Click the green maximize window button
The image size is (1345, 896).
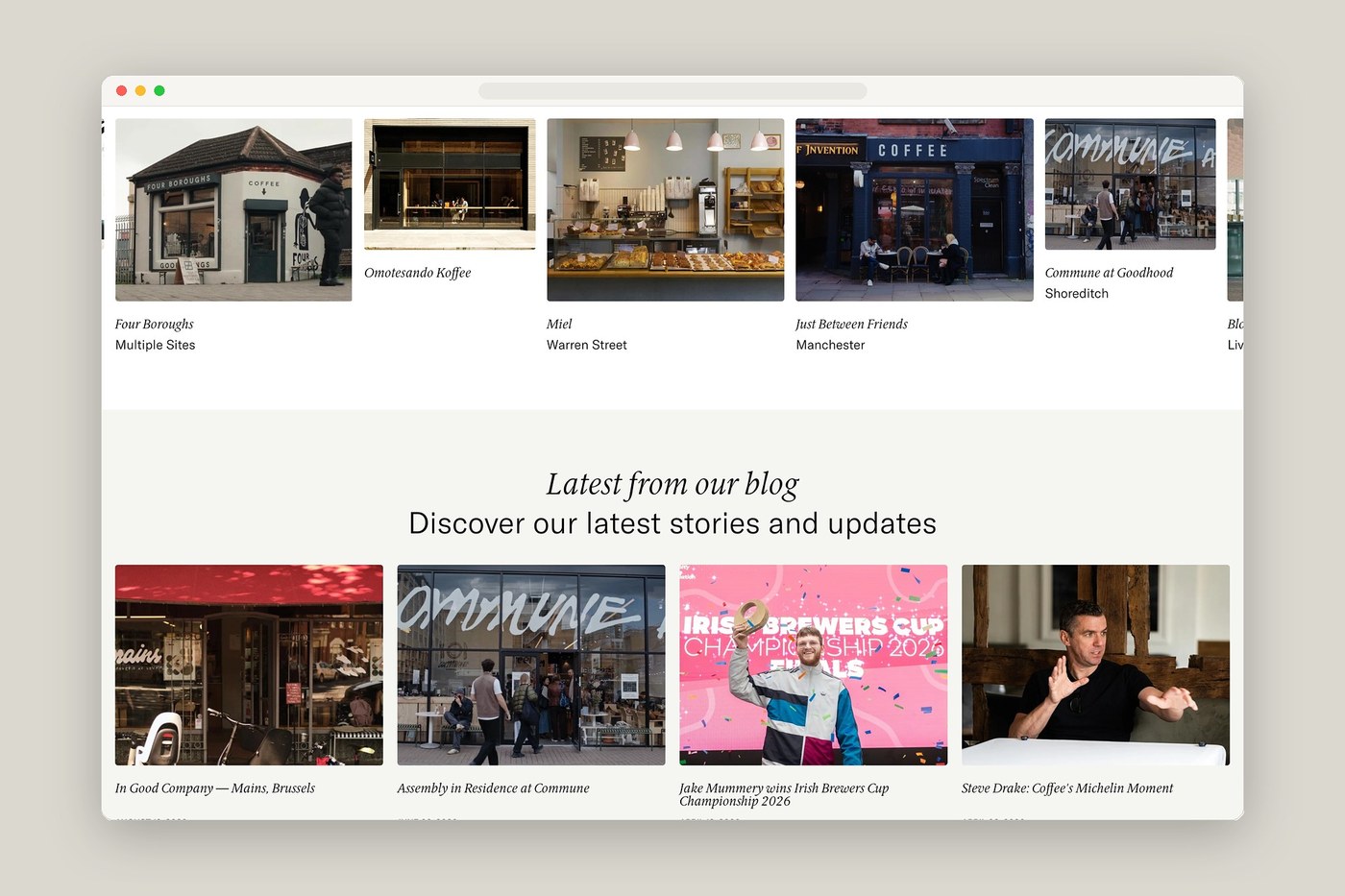pyautogui.click(x=159, y=90)
